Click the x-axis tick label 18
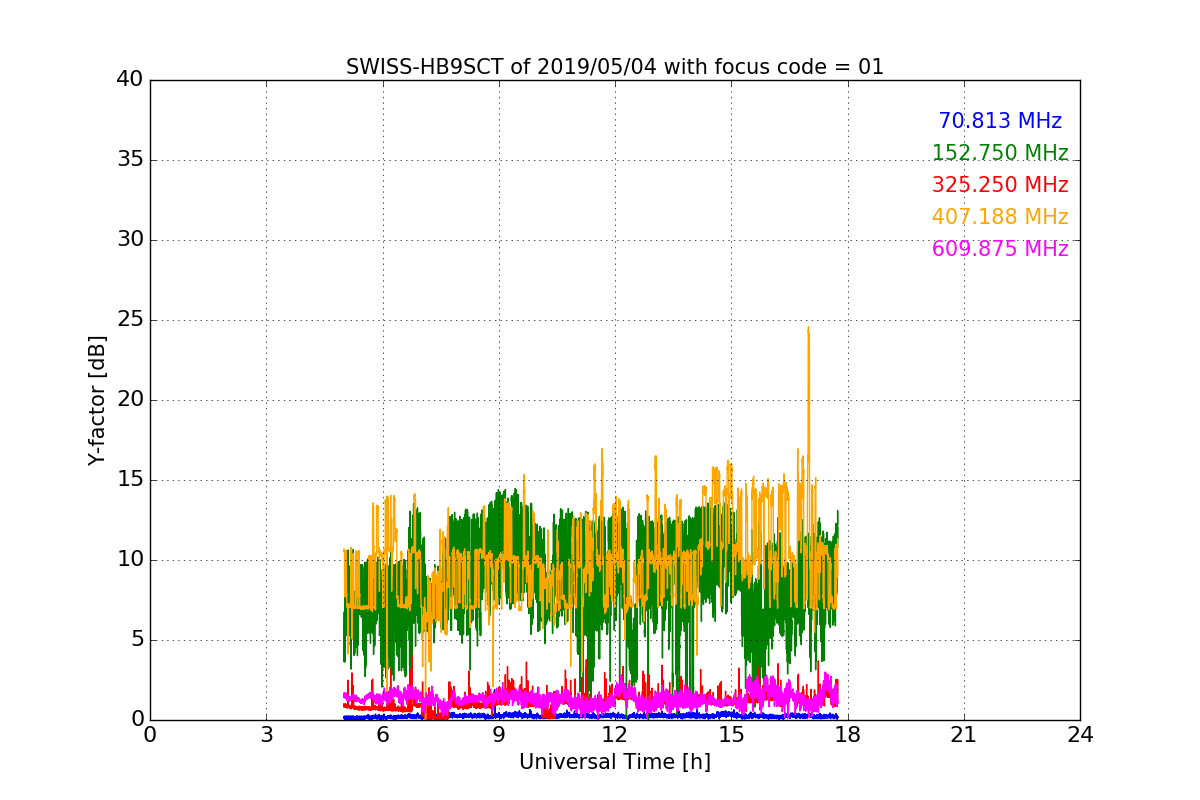1200x800 pixels. point(847,735)
